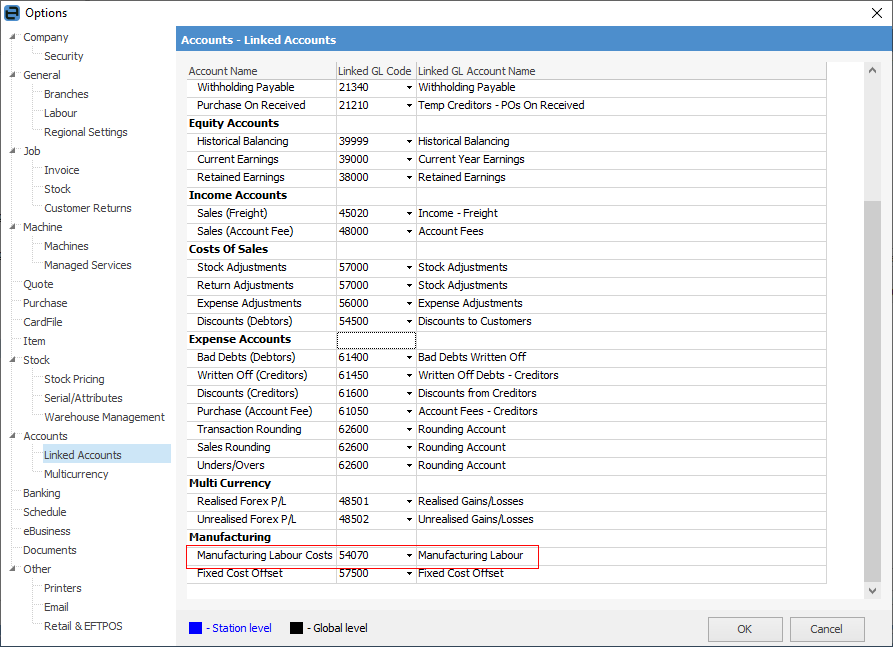Expand the Sales (Freight) code dropdown

click(x=409, y=214)
